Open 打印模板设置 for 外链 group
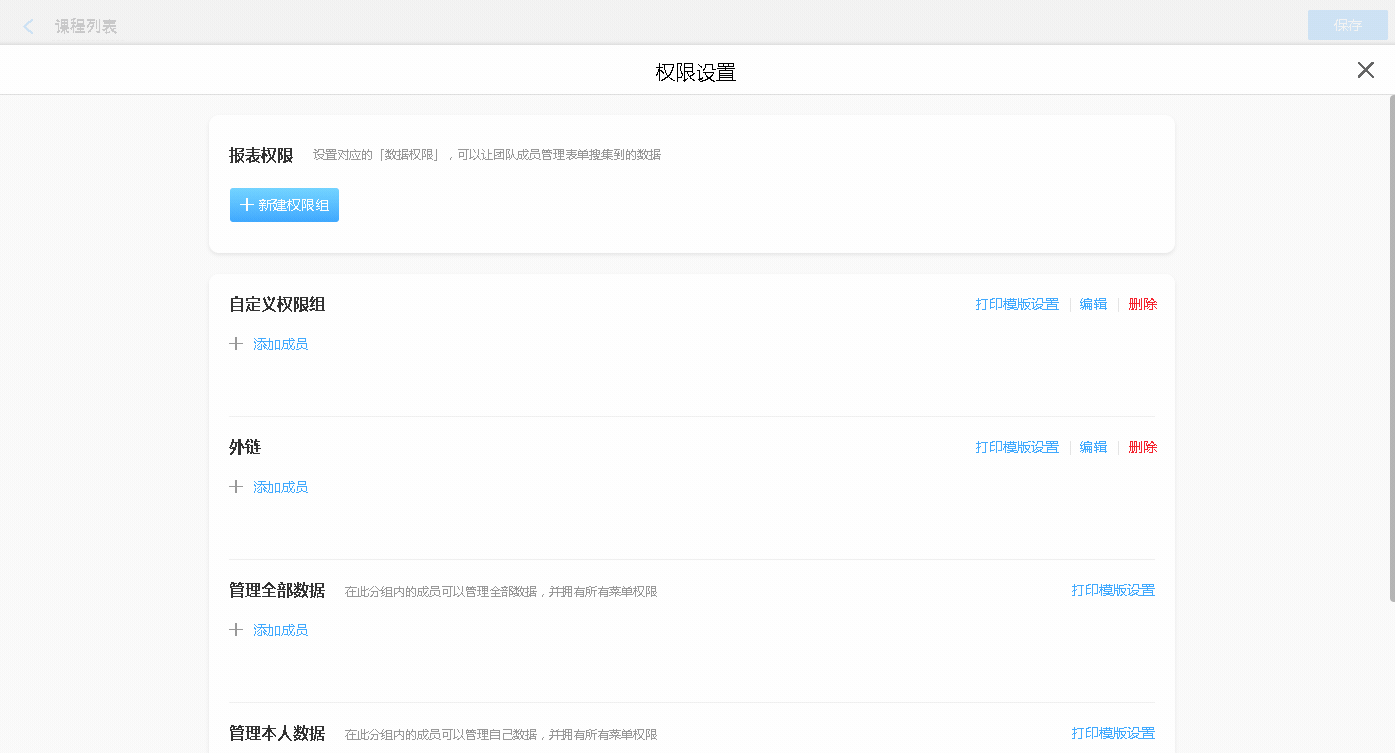The height and width of the screenshot is (753, 1395). pyautogui.click(x=1017, y=447)
